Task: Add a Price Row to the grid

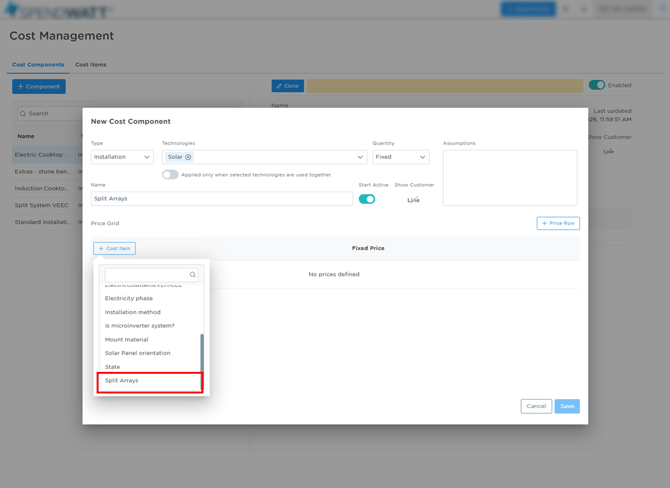Action: point(557,223)
